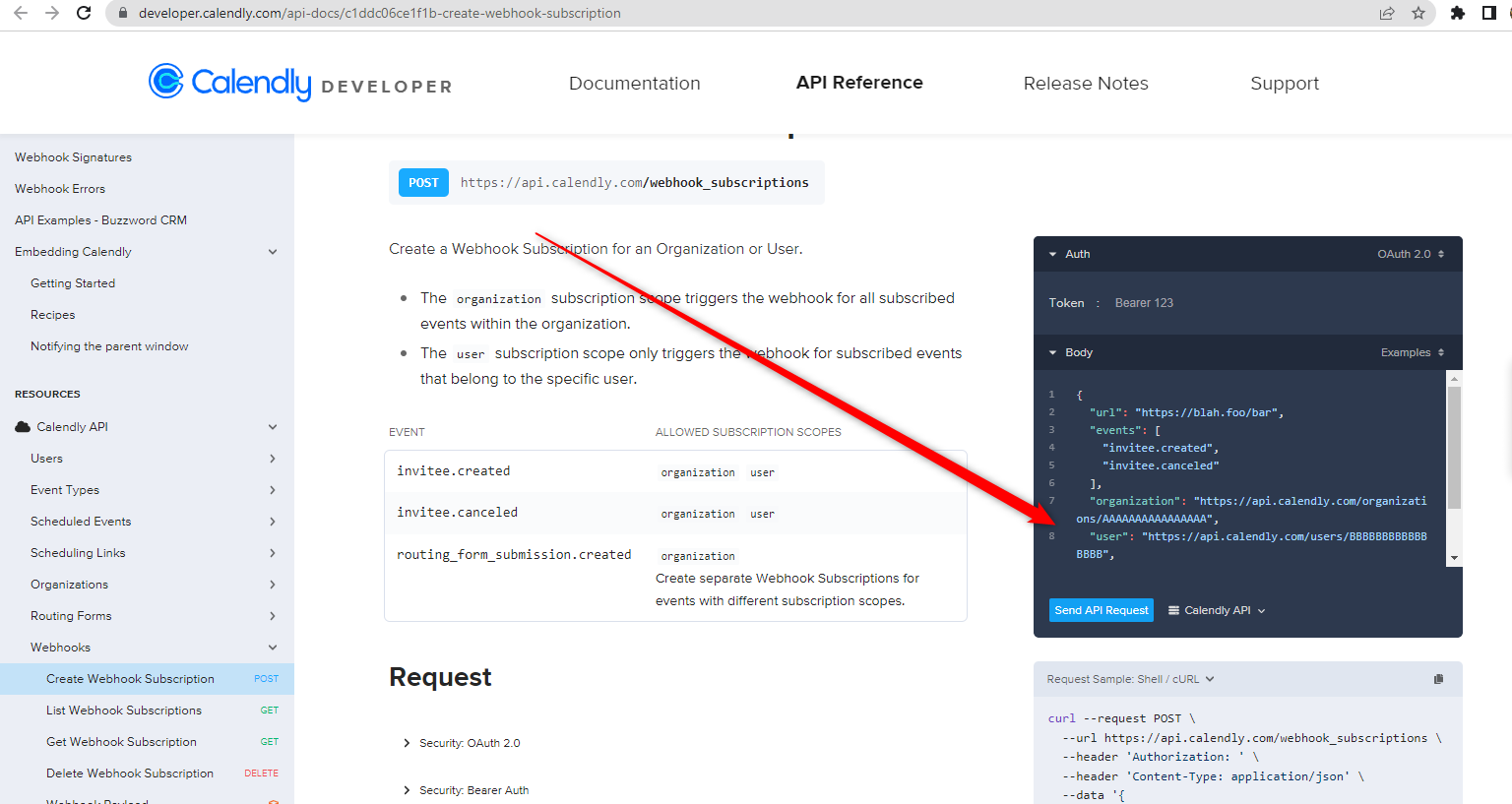Expand the Users section
This screenshot has width=1512, height=804.
point(273,459)
